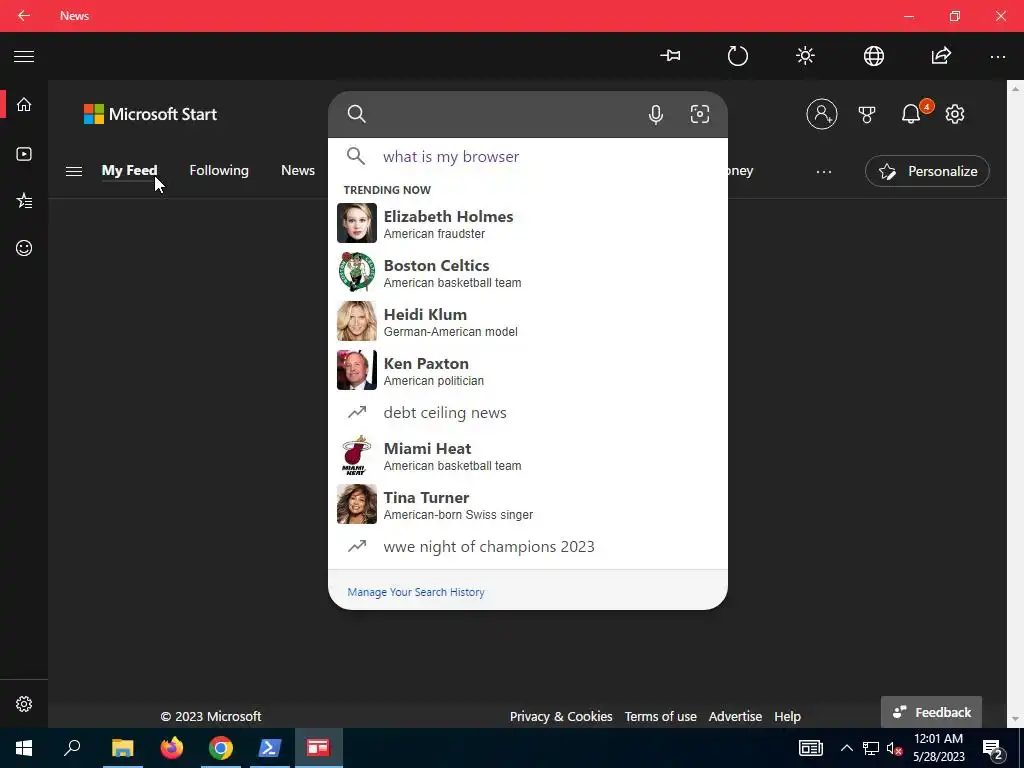
Task: Click the smiley feedback icon in sidebar
Action: 24,248
